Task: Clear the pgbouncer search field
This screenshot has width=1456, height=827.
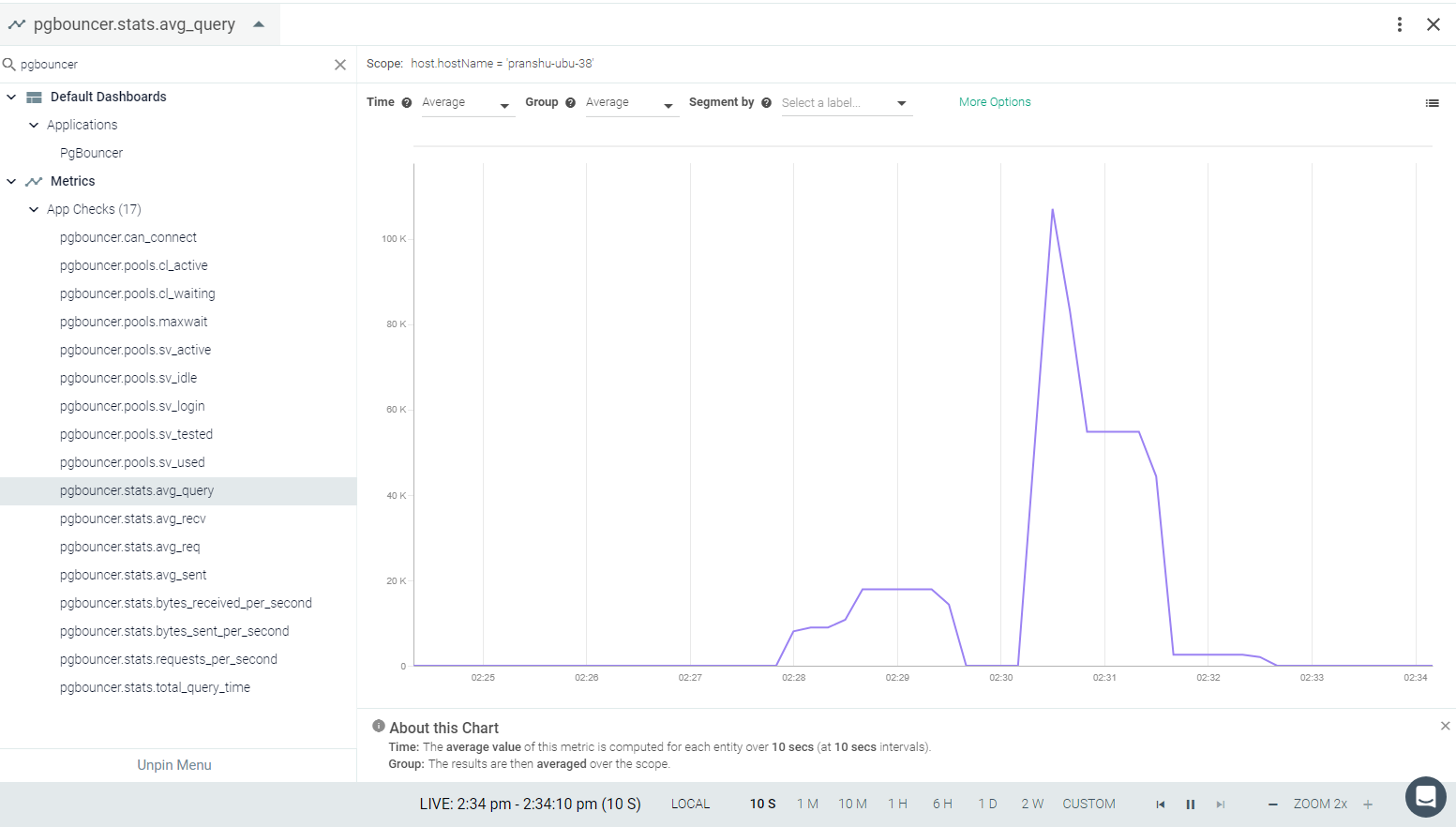Action: point(340,65)
